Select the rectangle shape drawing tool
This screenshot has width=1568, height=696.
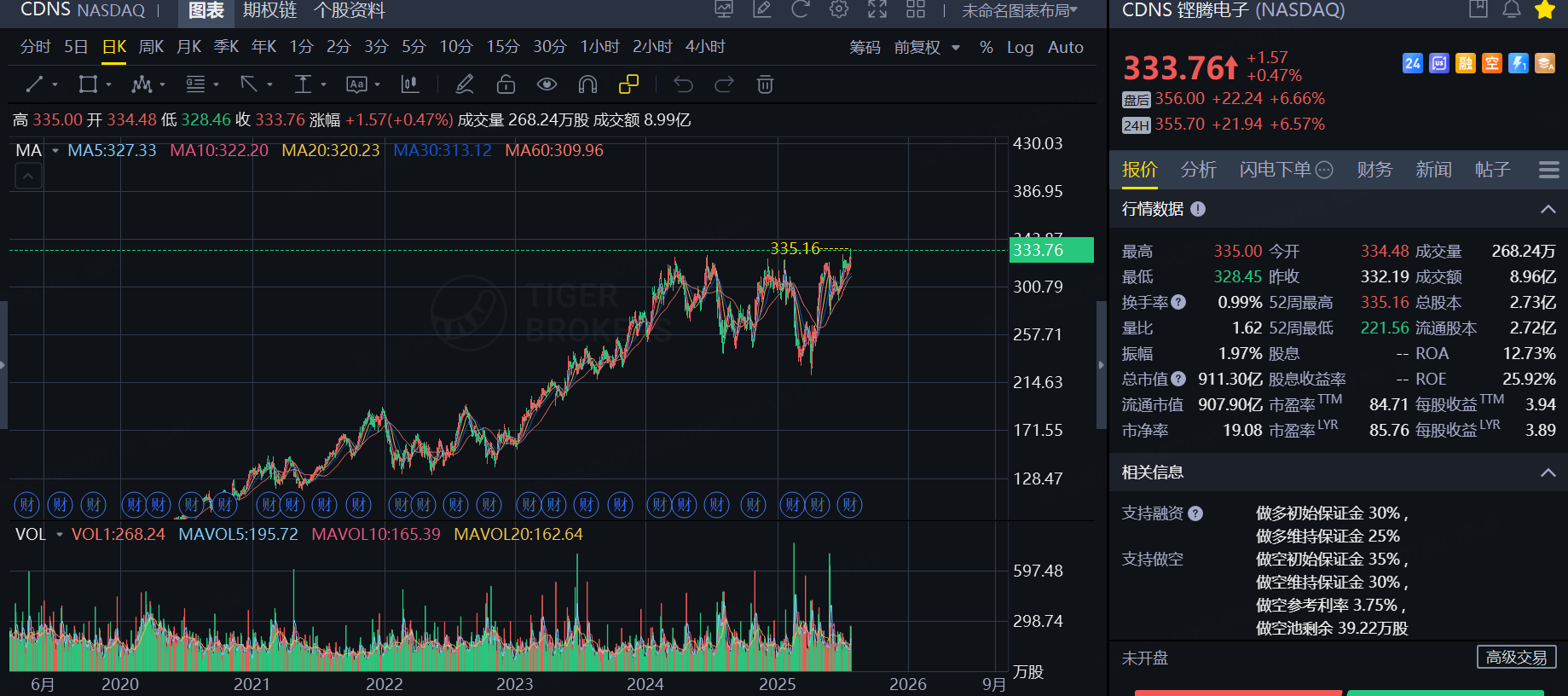pos(88,84)
